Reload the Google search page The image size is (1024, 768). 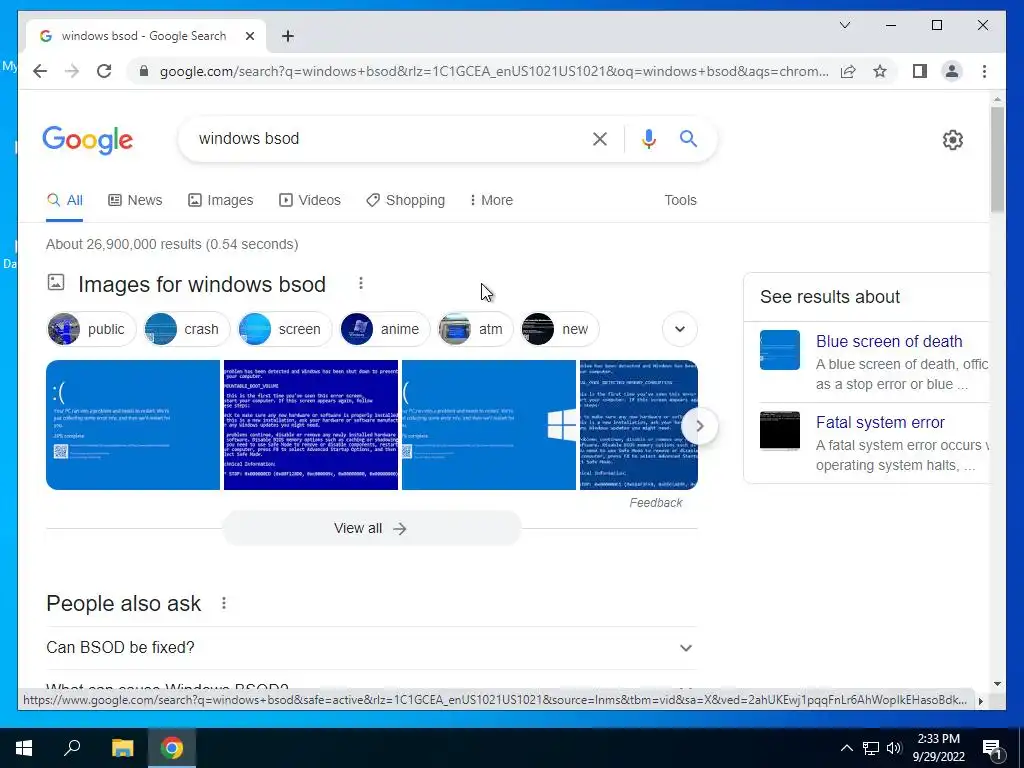pyautogui.click(x=104, y=71)
